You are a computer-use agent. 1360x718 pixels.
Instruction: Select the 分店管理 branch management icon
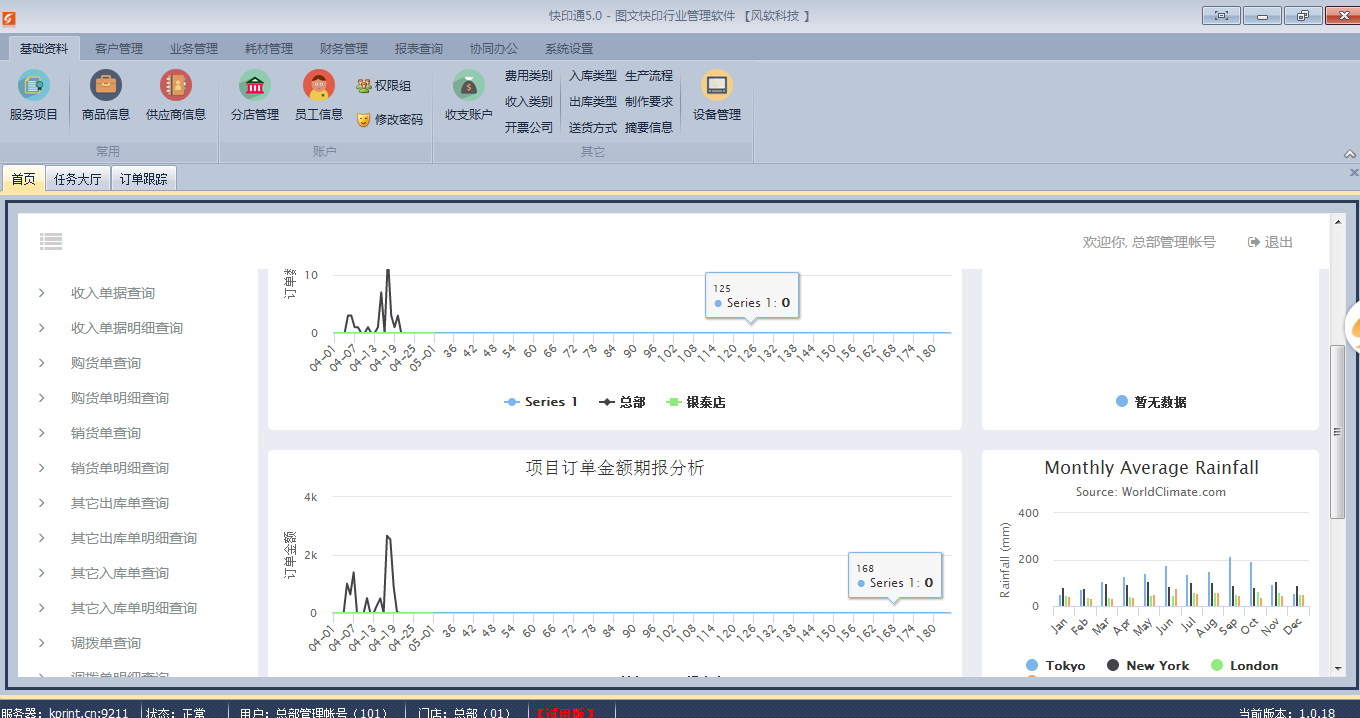click(x=254, y=88)
